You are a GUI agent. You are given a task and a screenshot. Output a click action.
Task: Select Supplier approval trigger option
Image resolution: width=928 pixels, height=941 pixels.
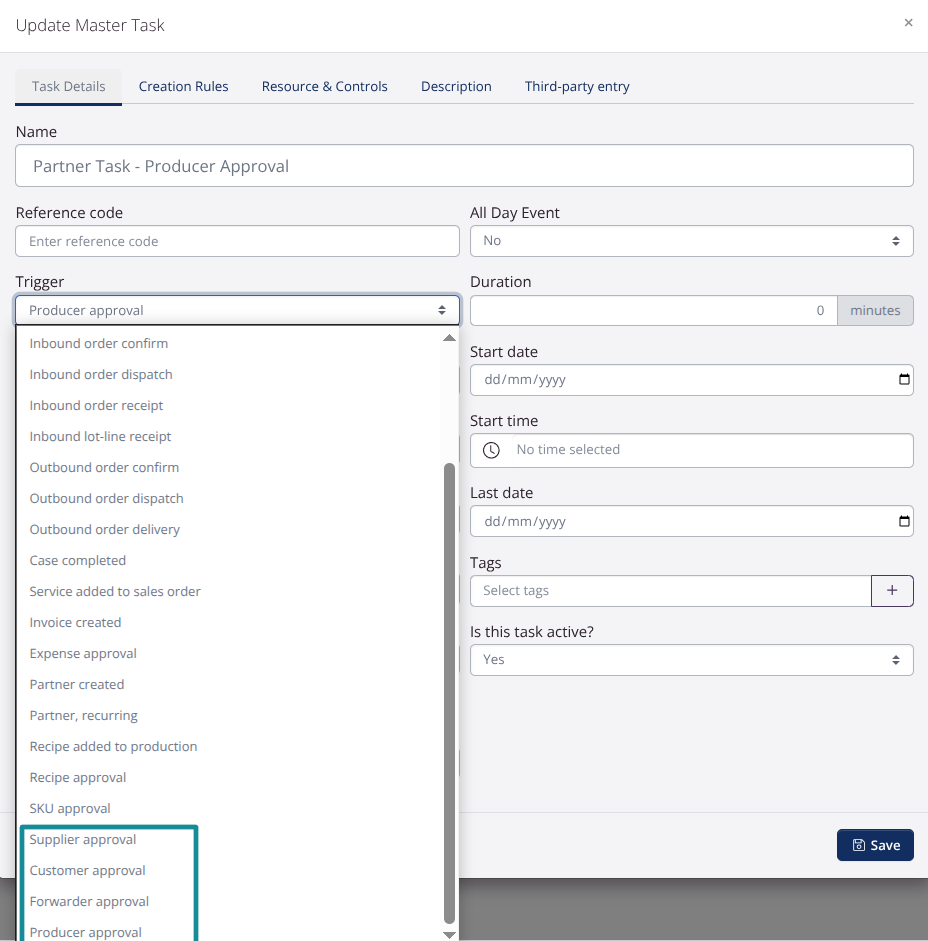83,840
